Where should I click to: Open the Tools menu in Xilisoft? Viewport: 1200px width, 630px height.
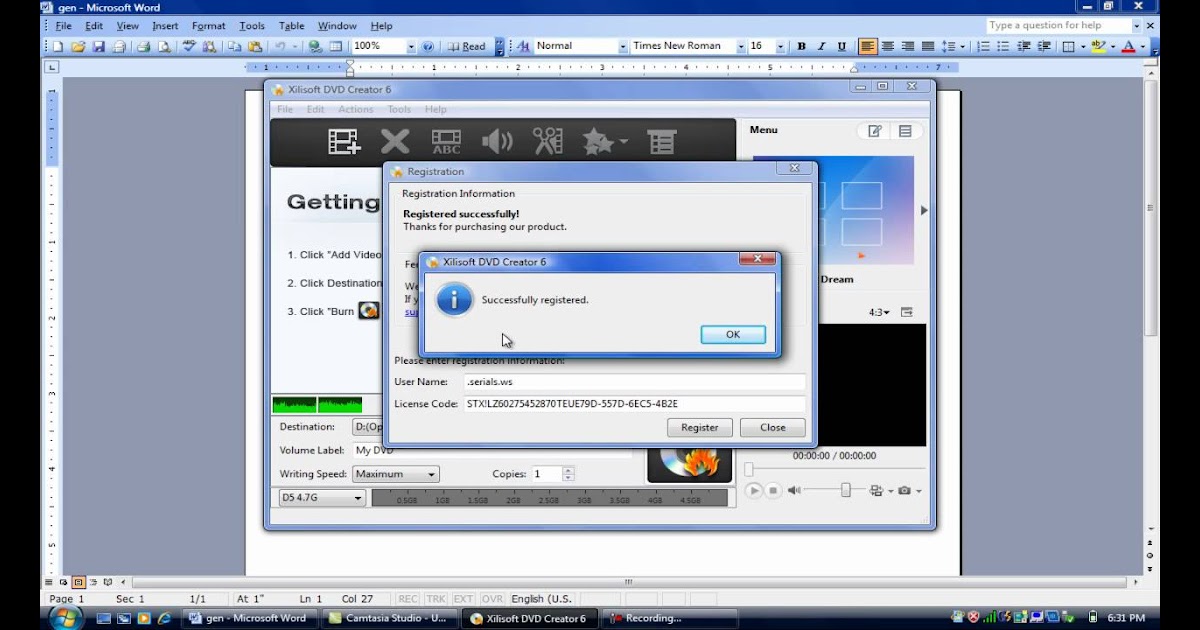(399, 109)
